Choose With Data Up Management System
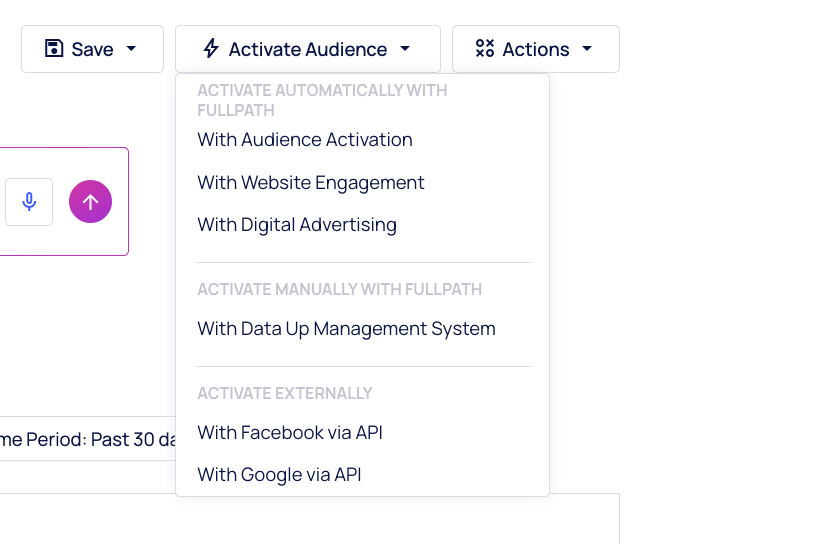830x544 pixels. (x=346, y=329)
